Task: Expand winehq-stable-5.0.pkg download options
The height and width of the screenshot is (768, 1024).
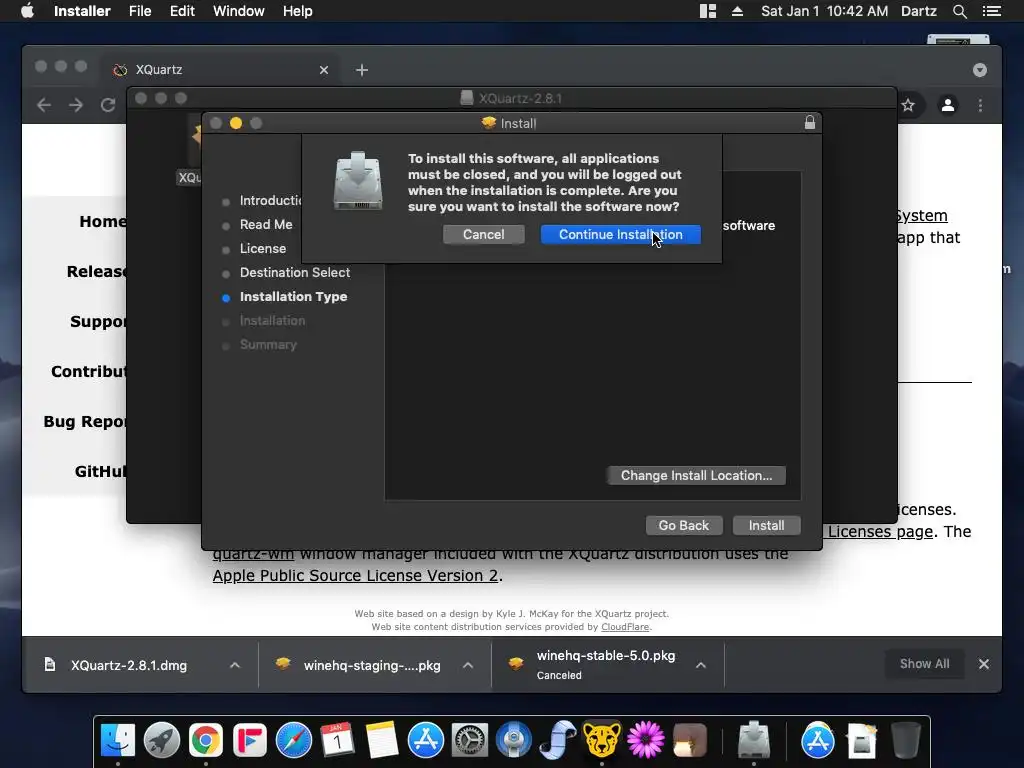Action: point(701,665)
